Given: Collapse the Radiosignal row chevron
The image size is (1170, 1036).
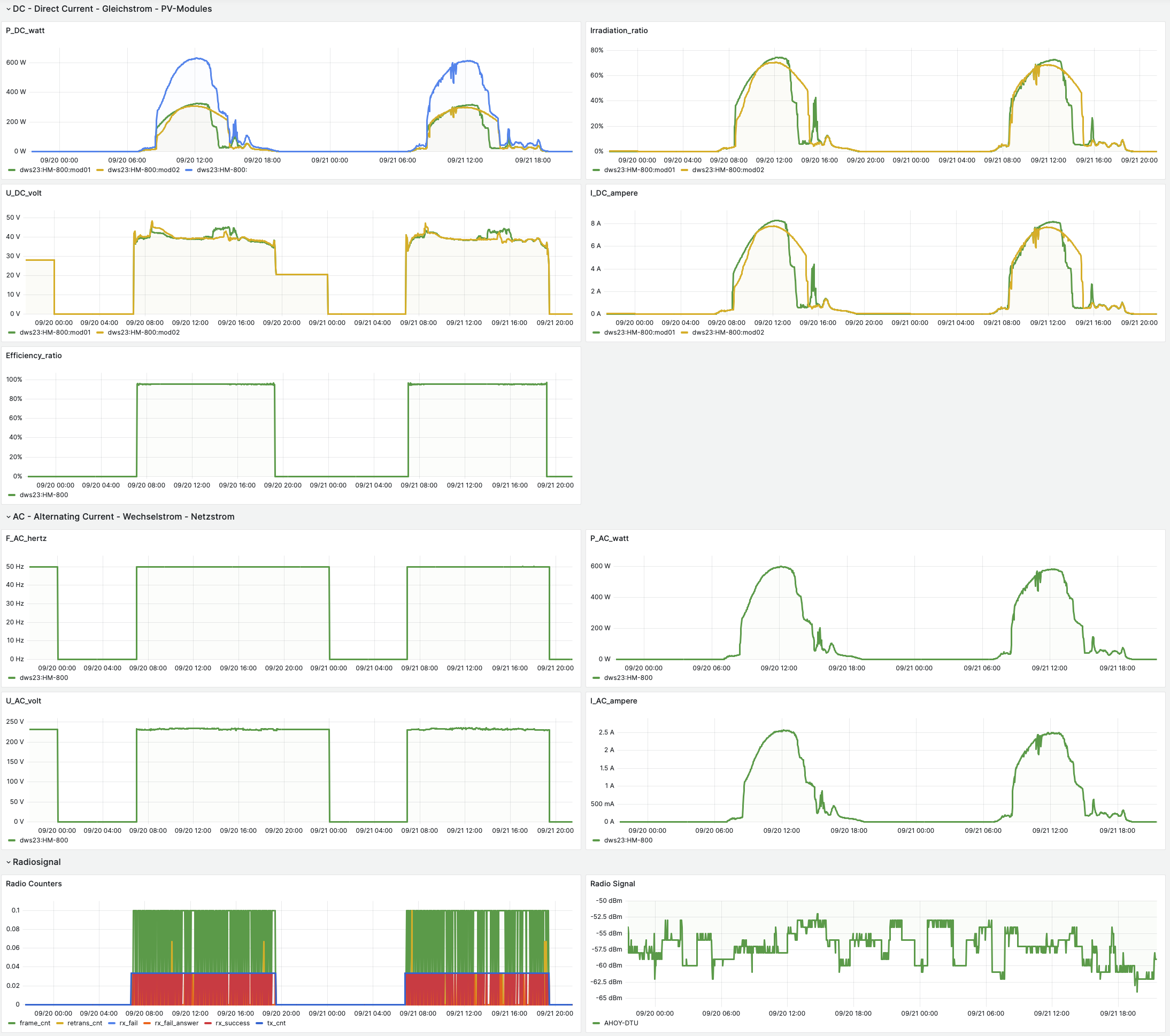Looking at the screenshot, I should point(8,863).
